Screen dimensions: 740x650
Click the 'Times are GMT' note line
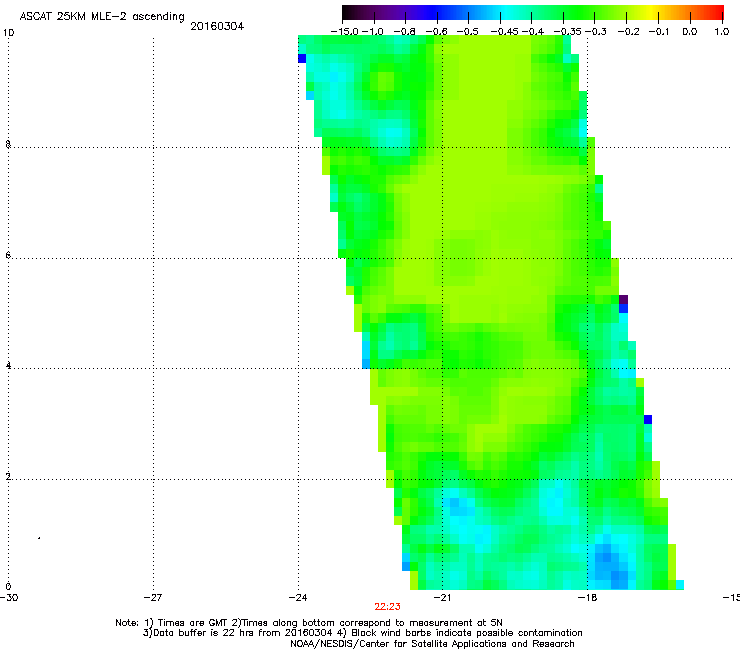pos(309,623)
